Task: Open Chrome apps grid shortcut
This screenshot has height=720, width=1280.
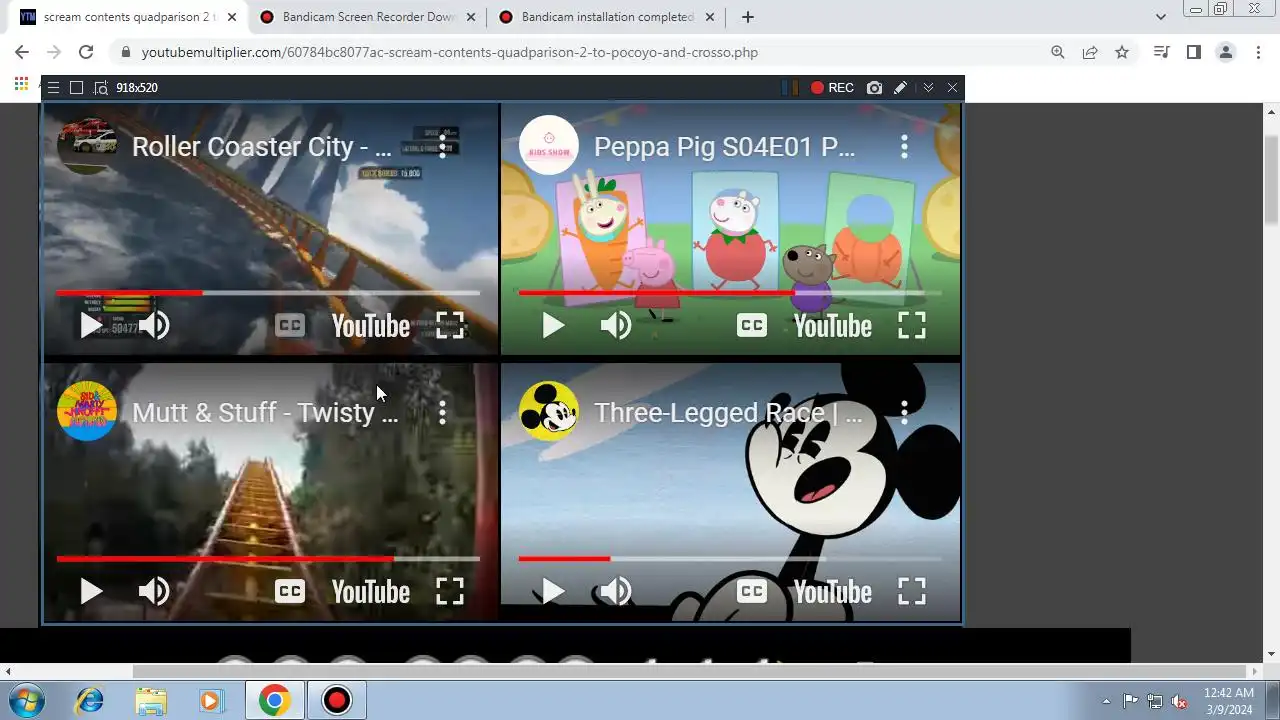Action: point(21,84)
